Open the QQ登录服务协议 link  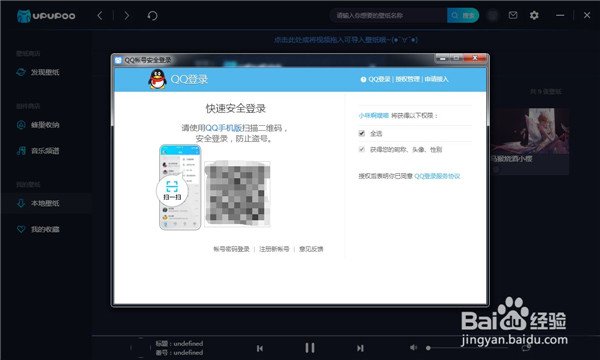[437, 176]
